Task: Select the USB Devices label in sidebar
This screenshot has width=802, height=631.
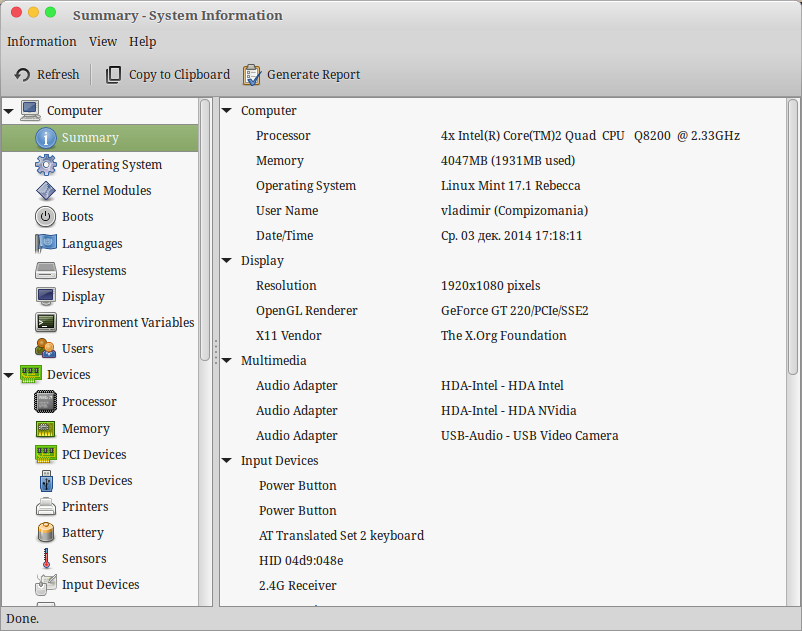Action: 97,481
